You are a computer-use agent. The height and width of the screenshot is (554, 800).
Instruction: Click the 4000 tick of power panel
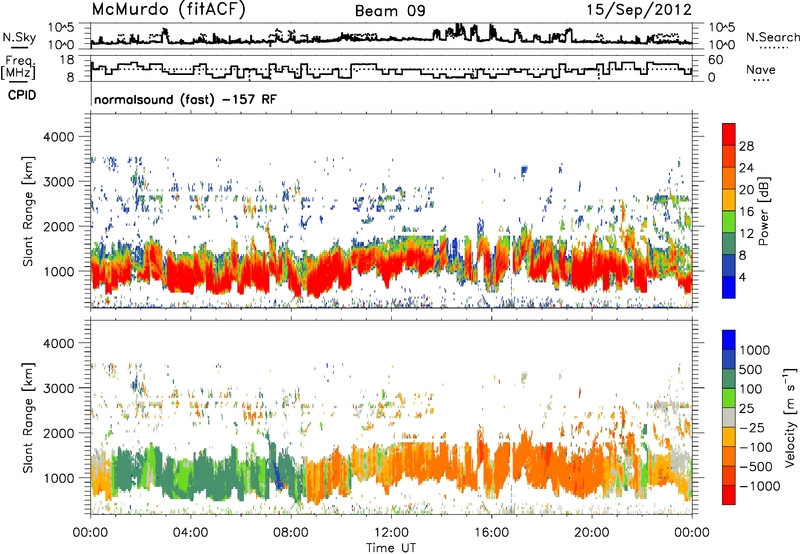coord(59,137)
